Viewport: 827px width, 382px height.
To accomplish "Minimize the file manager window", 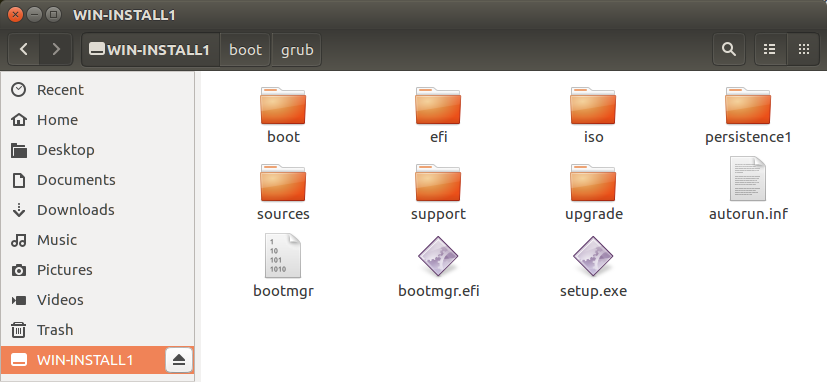I will 34,14.
